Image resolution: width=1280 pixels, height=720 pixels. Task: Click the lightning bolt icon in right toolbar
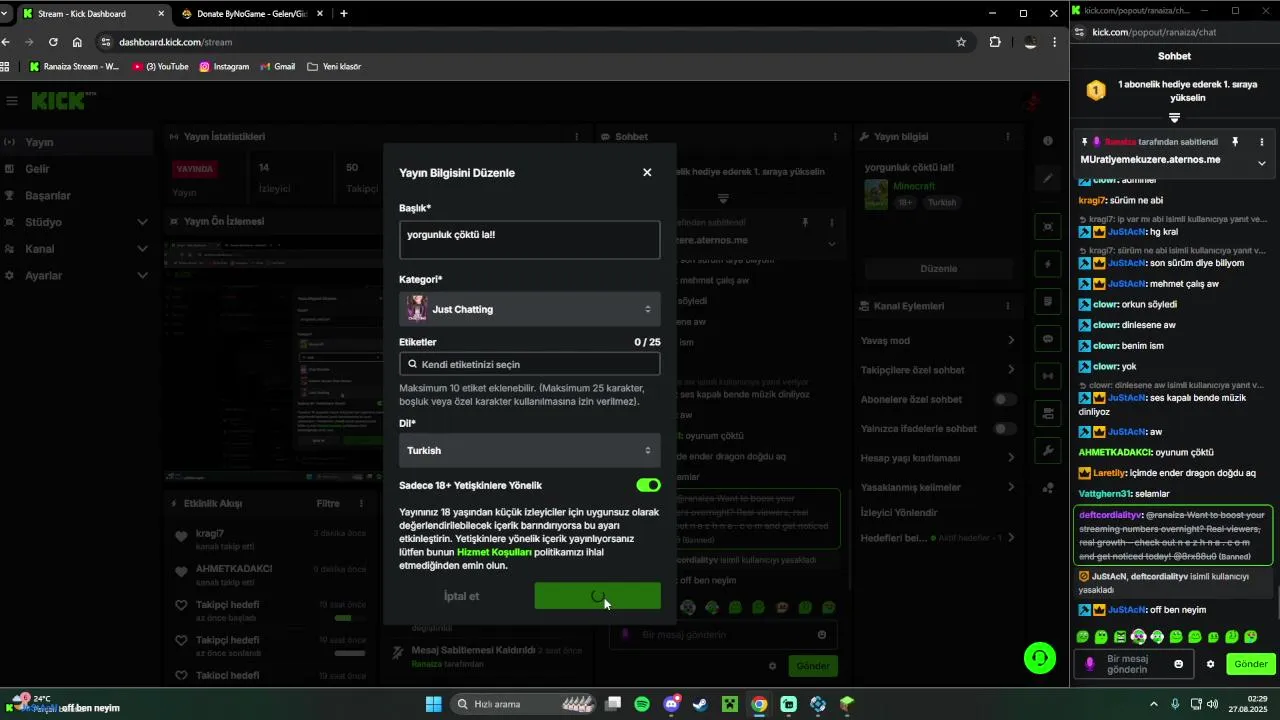pos(1048,264)
